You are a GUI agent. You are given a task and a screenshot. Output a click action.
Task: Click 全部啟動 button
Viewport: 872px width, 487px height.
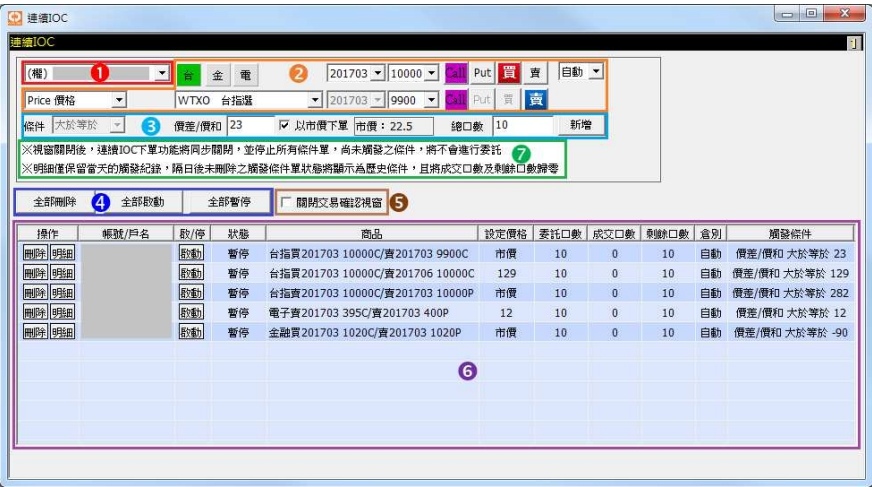[x=143, y=202]
